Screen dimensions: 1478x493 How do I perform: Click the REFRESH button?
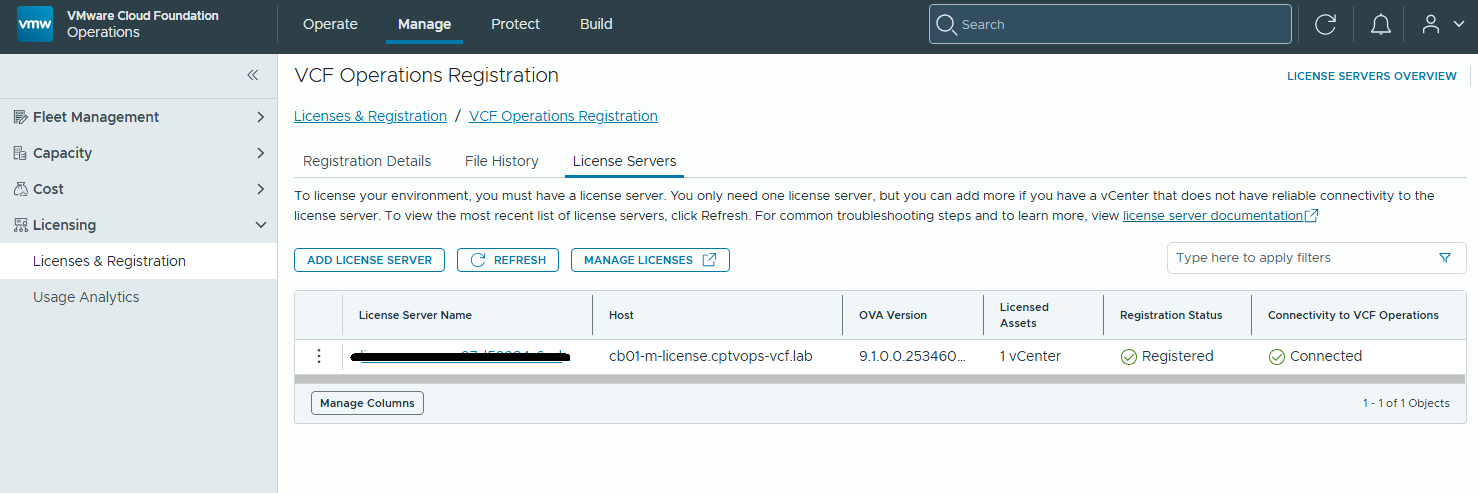508,260
